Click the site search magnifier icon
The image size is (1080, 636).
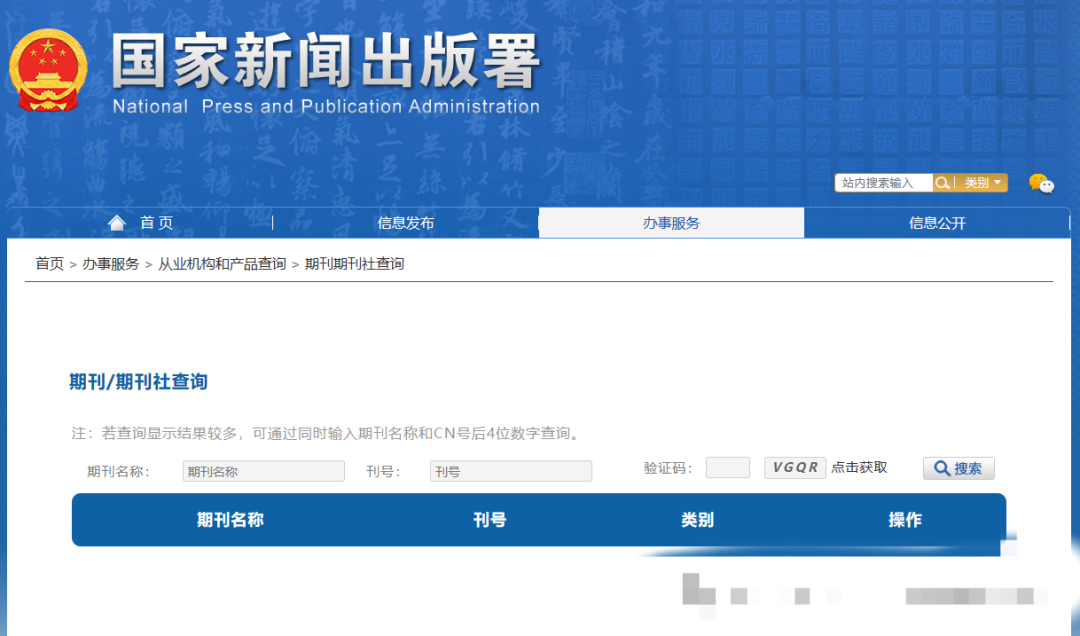pyautogui.click(x=942, y=183)
